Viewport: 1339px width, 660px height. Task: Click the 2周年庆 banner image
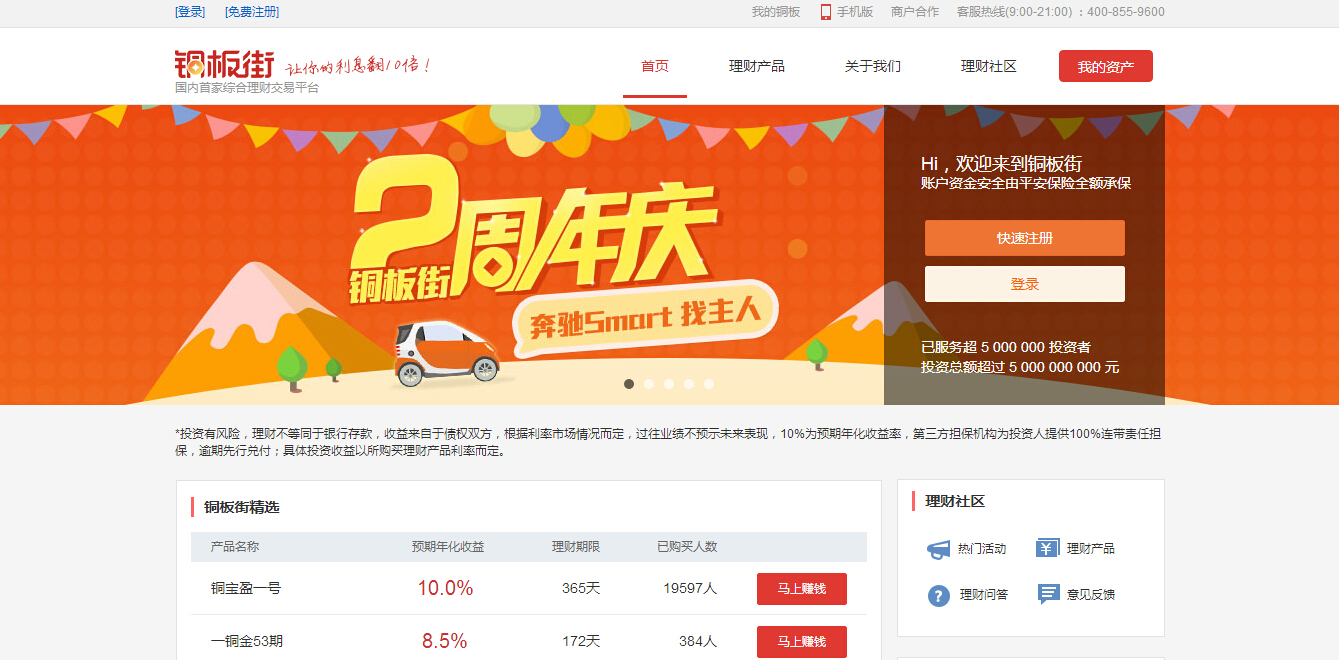click(x=442, y=255)
